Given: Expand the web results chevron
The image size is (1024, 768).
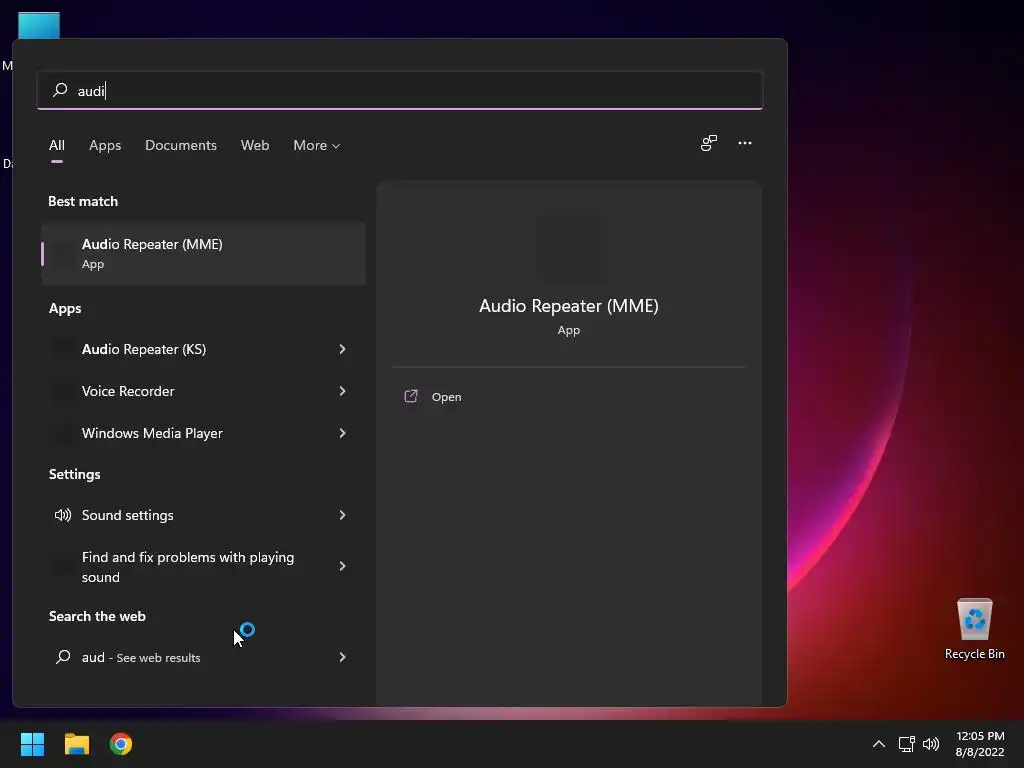Looking at the screenshot, I should pyautogui.click(x=342, y=657).
